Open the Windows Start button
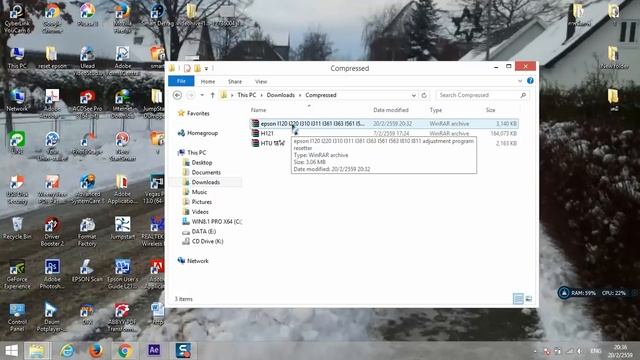Screen dimensions: 640x360 tap(11, 350)
